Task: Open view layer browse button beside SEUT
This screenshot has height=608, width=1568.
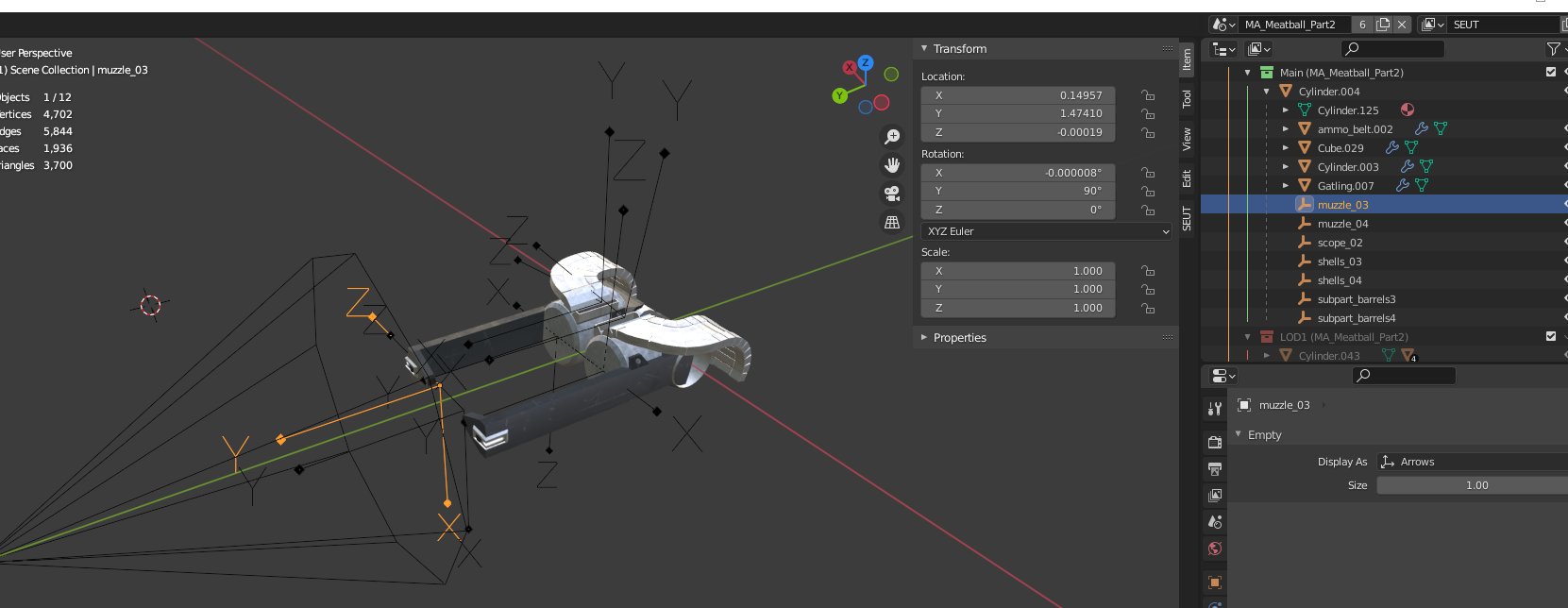Action: point(1433,25)
